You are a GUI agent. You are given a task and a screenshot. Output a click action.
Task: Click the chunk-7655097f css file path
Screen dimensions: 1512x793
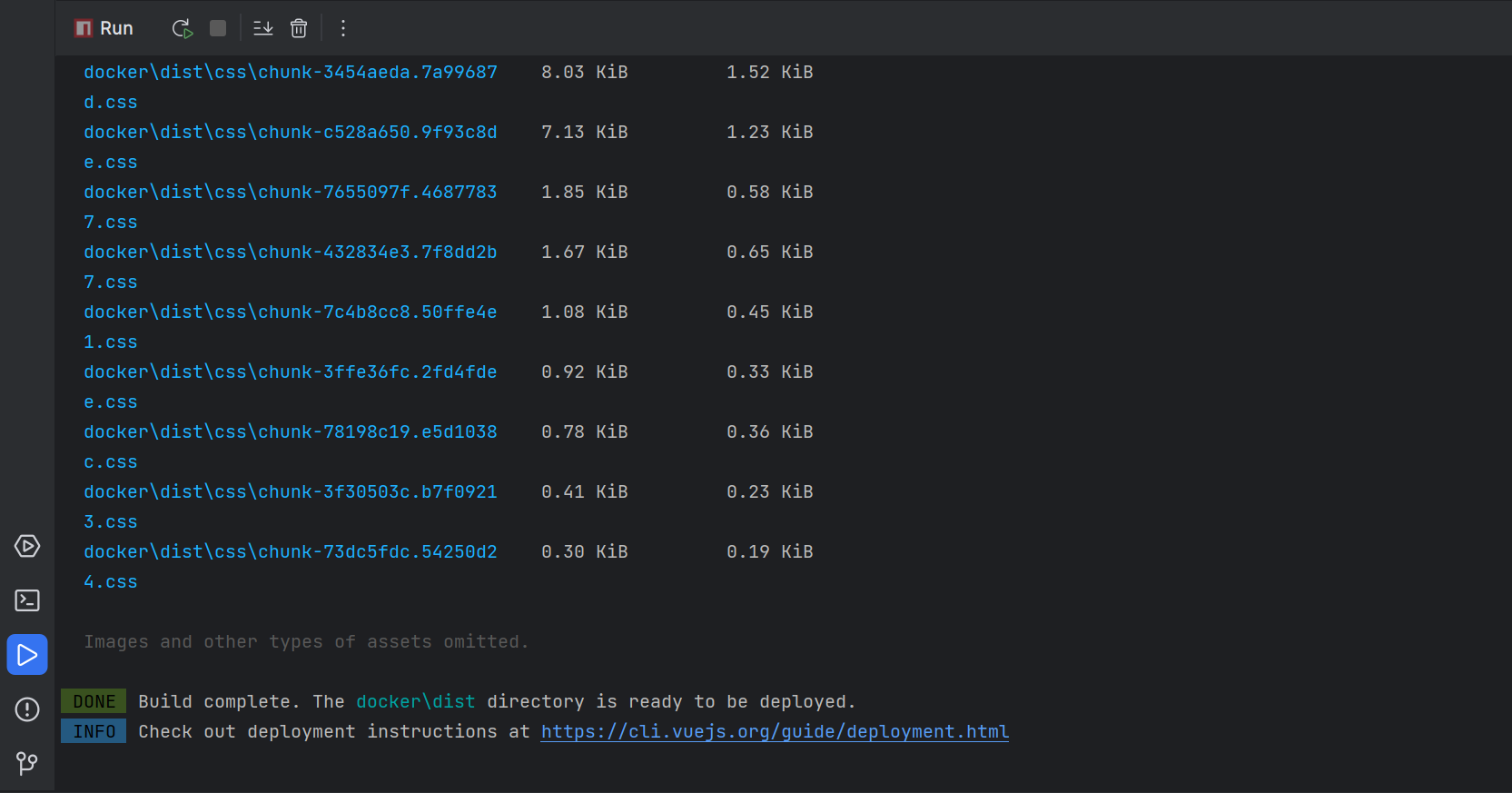click(291, 193)
